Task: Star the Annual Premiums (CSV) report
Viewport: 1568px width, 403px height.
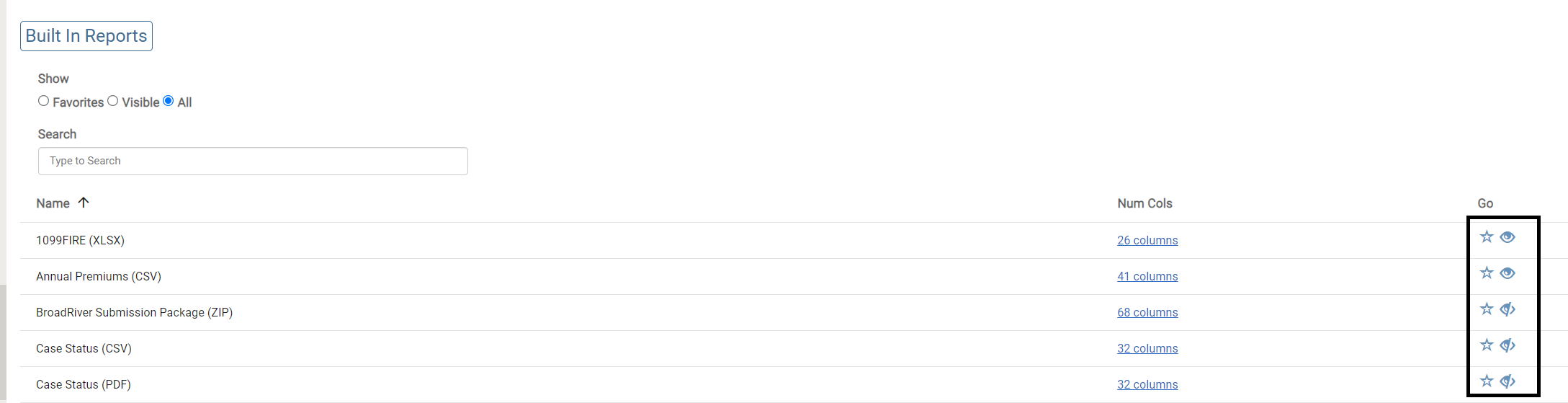Action: click(1486, 273)
